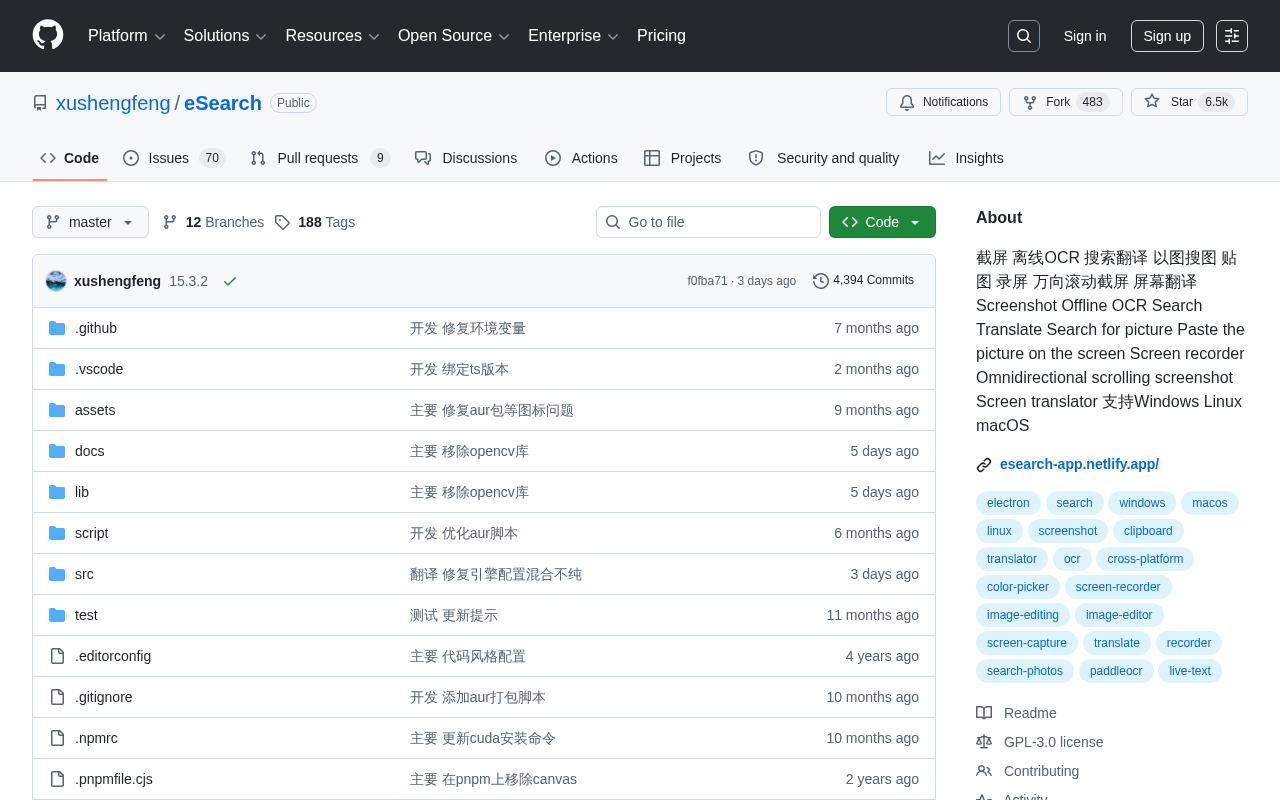Click the lib folder icon
Screen dimensions: 1280x800
pos(57,492)
